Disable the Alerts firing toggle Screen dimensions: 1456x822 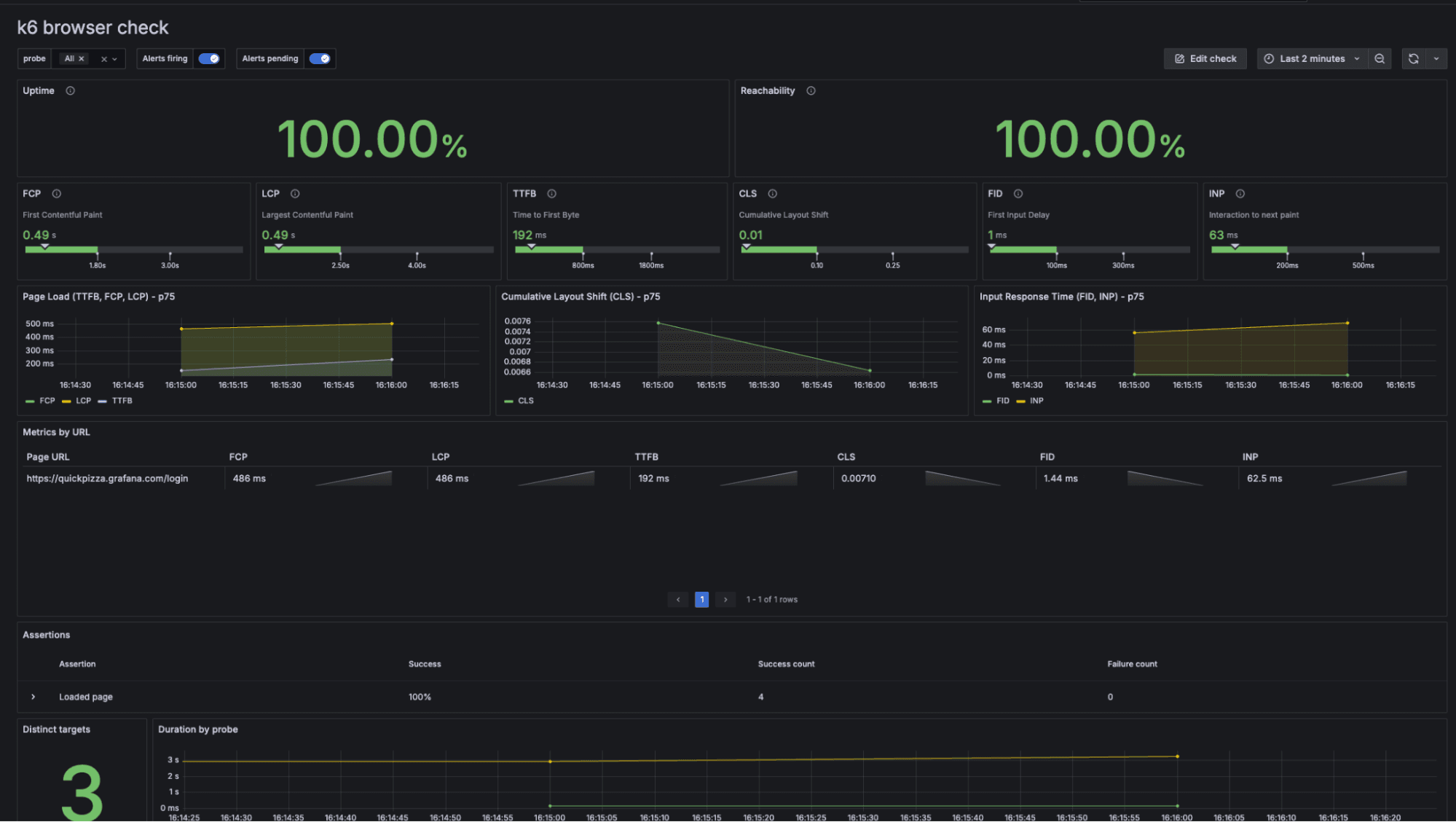point(209,58)
